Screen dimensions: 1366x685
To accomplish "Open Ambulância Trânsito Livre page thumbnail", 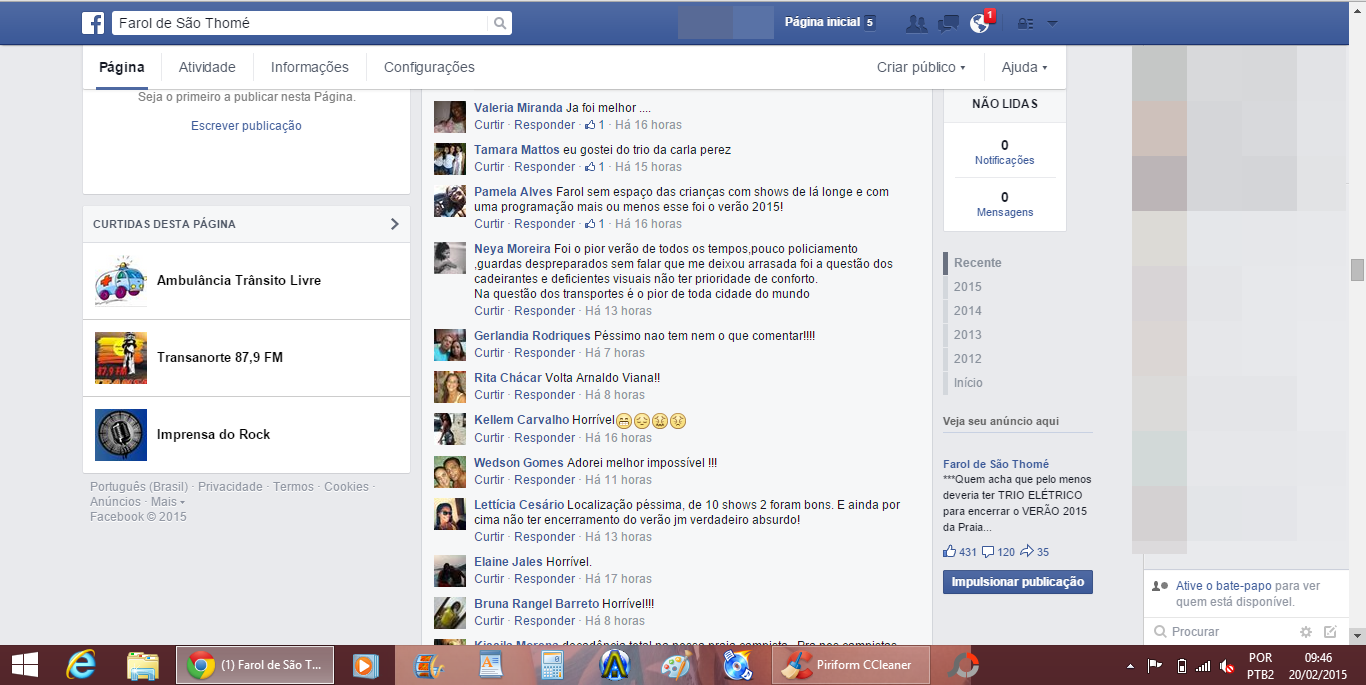I will click(x=121, y=281).
